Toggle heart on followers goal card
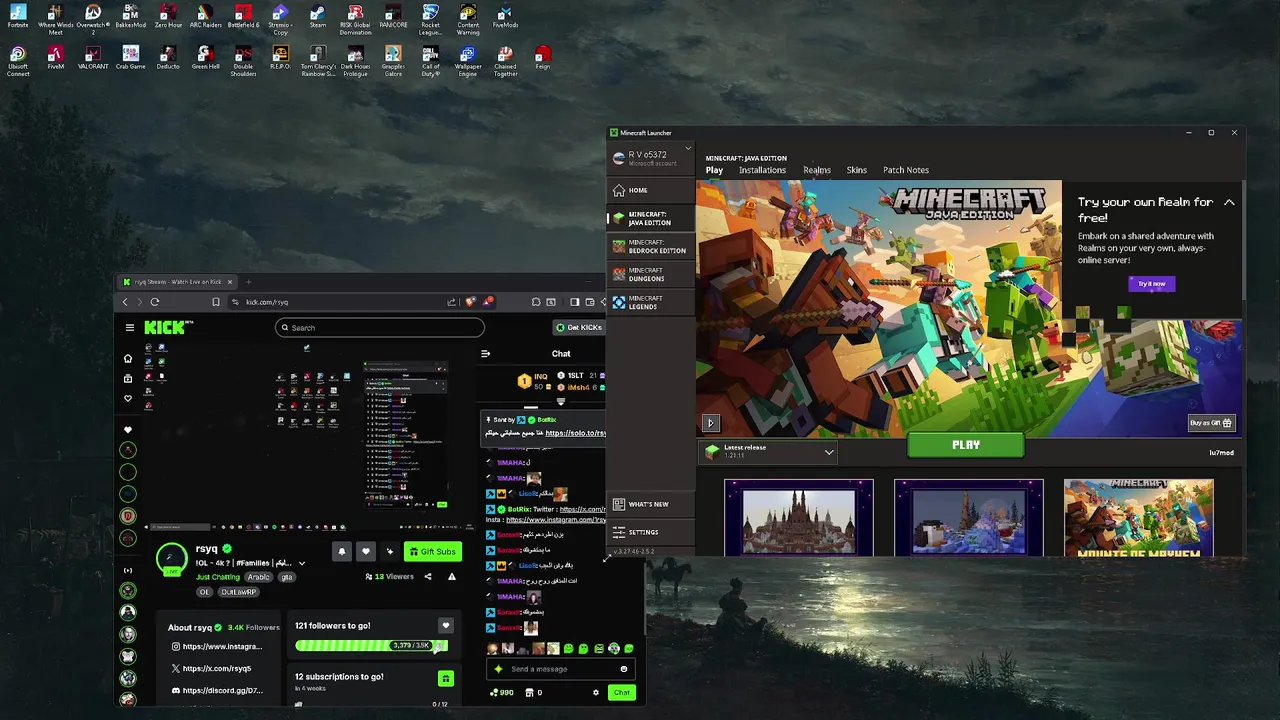This screenshot has width=1280, height=720. 445,626
